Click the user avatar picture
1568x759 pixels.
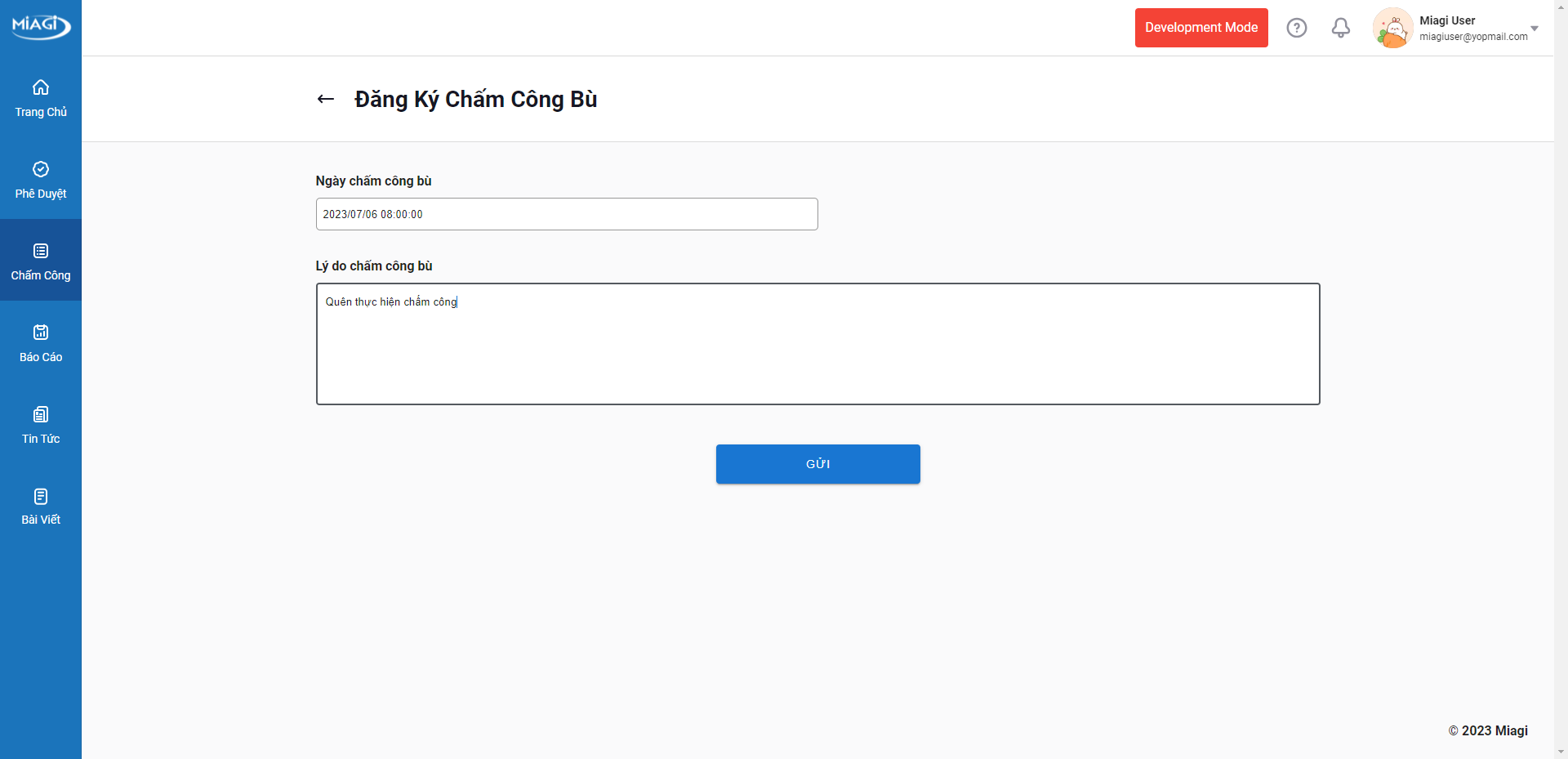(x=1392, y=29)
